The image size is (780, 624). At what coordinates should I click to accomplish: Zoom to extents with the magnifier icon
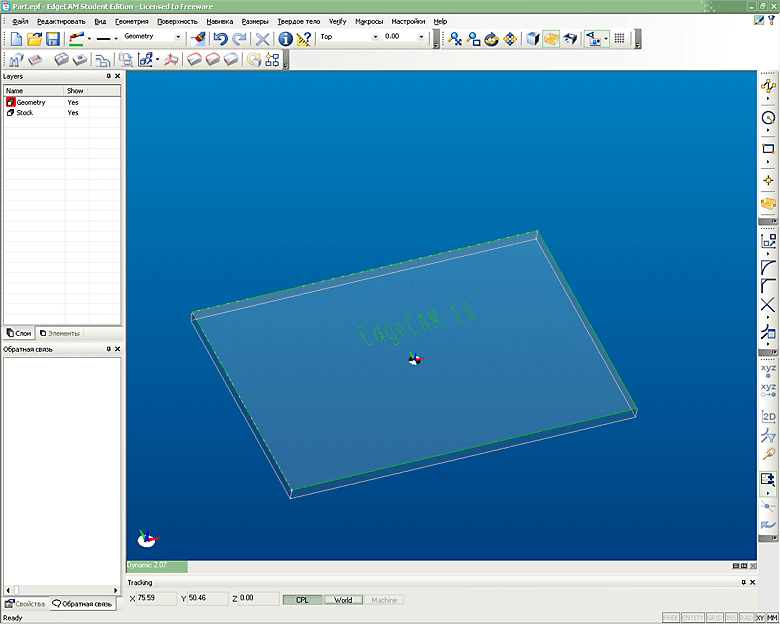coord(455,39)
